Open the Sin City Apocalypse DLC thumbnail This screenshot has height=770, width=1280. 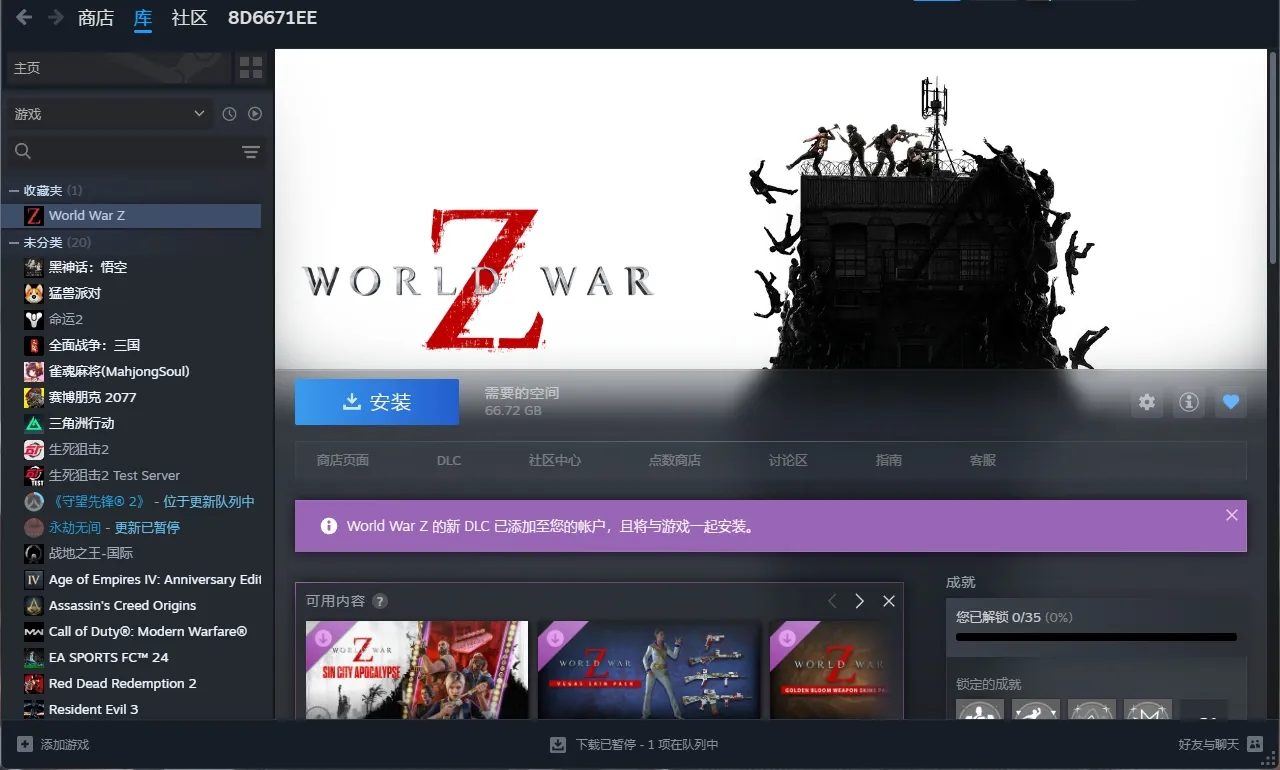coord(417,669)
